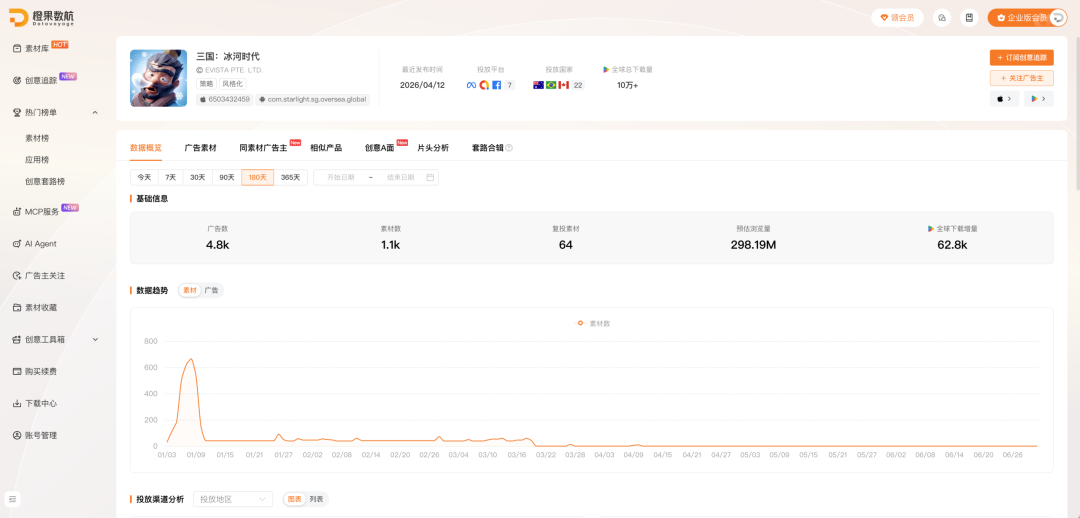Screen dimensions: 1080x518
Task: Click the Apple App Store icon button
Action: pos(1004,99)
